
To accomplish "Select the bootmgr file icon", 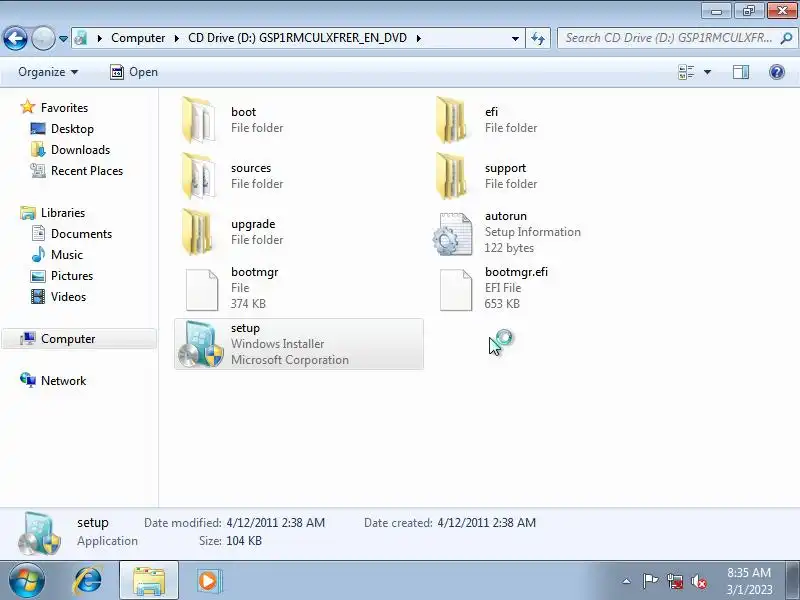I will [x=202, y=289].
